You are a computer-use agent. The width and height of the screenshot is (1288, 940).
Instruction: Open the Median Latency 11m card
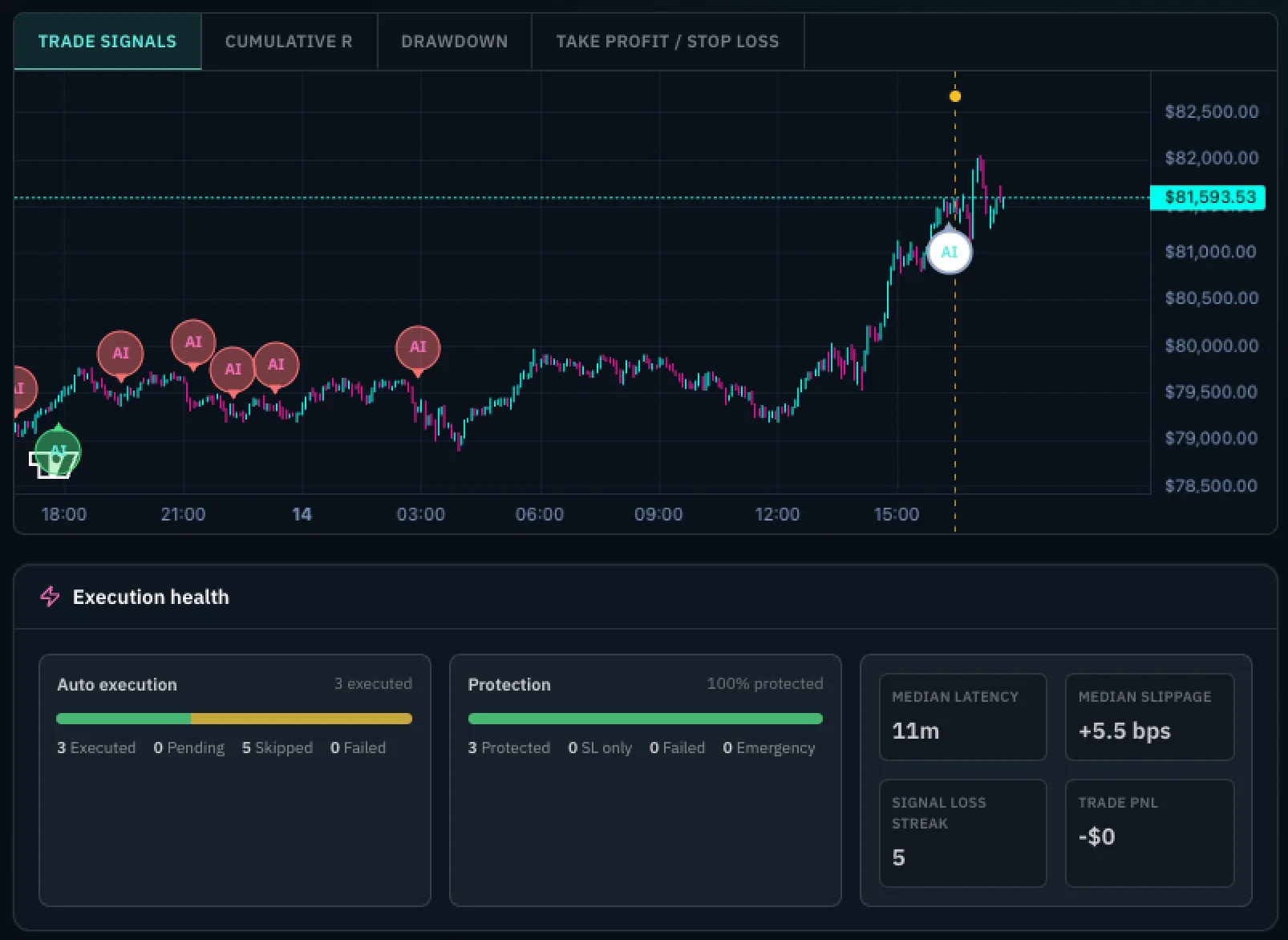click(963, 717)
